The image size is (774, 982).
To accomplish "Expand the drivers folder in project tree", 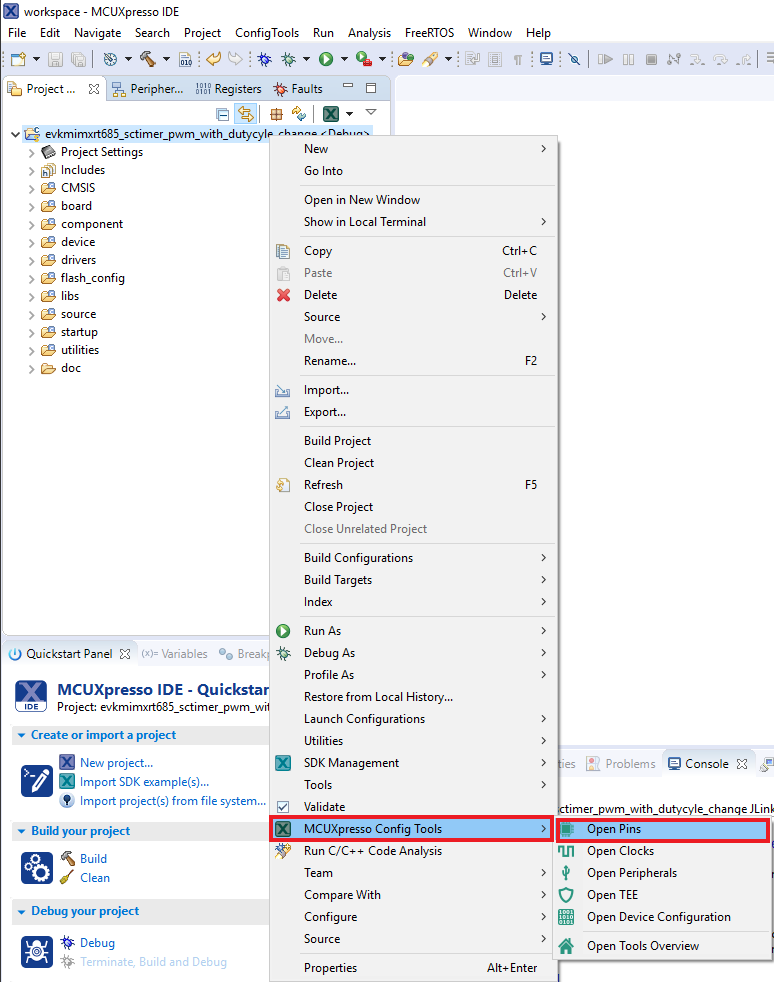I will point(31,260).
